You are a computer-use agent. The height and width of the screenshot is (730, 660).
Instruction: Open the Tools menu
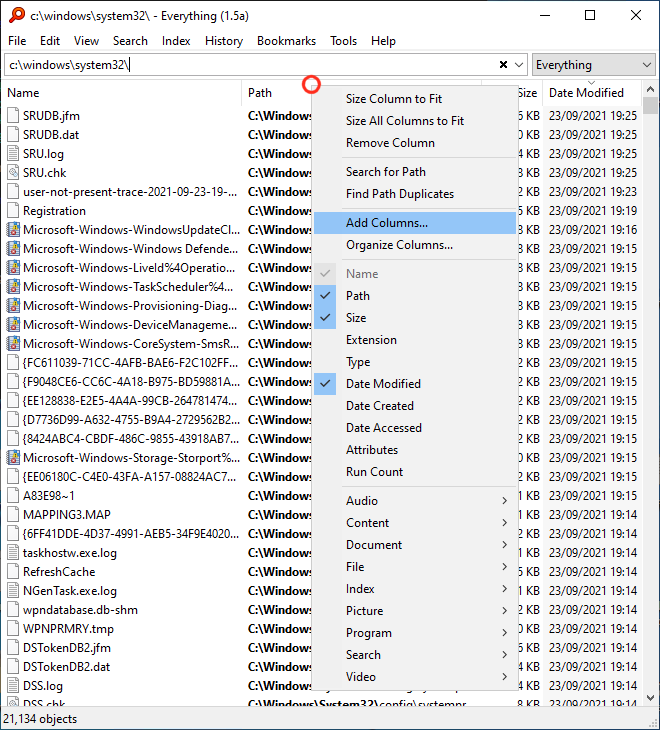(x=343, y=41)
